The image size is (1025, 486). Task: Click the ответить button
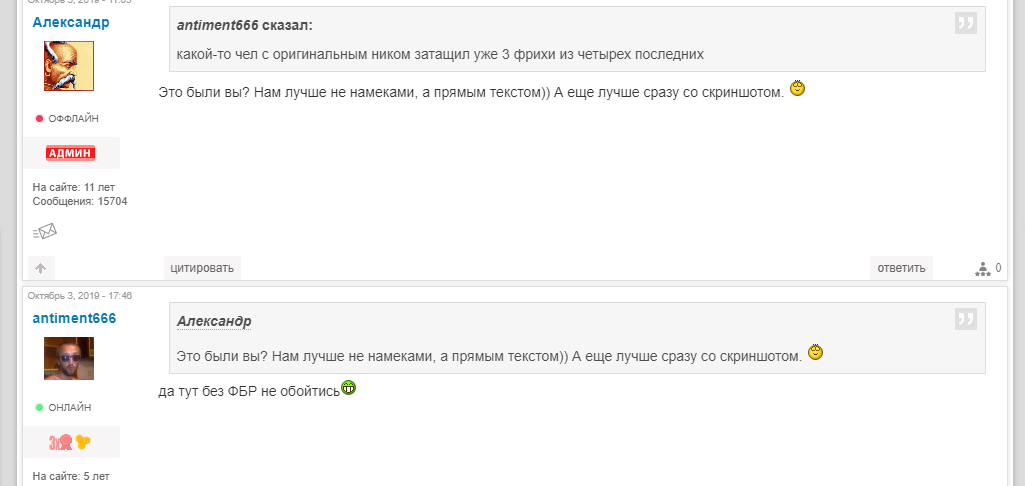pos(901,268)
